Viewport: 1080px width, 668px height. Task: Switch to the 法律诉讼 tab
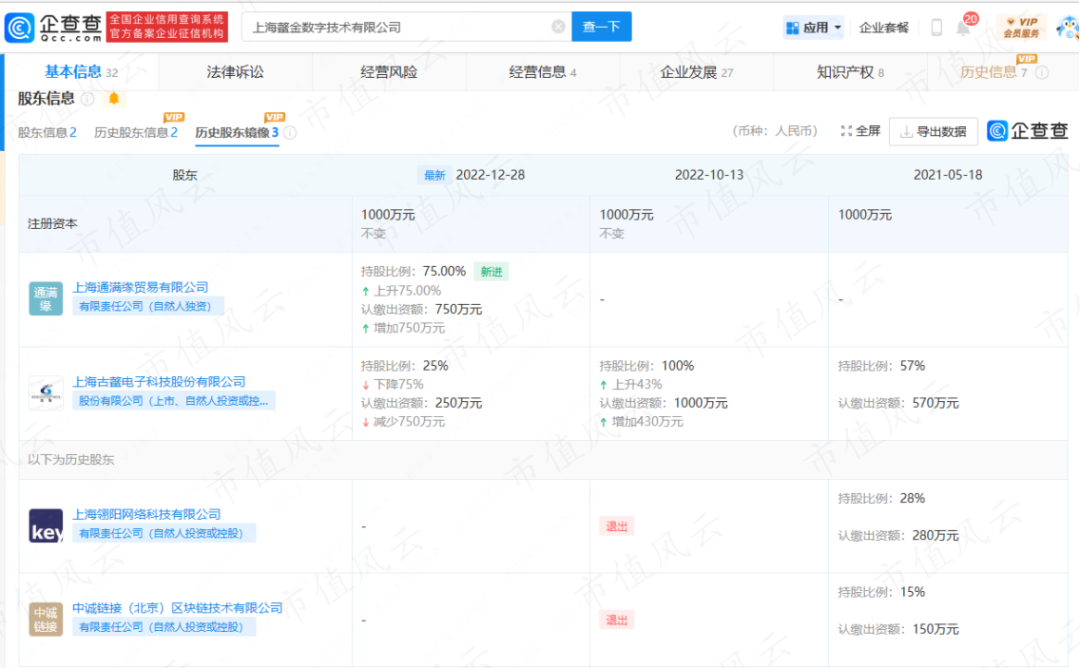[235, 72]
